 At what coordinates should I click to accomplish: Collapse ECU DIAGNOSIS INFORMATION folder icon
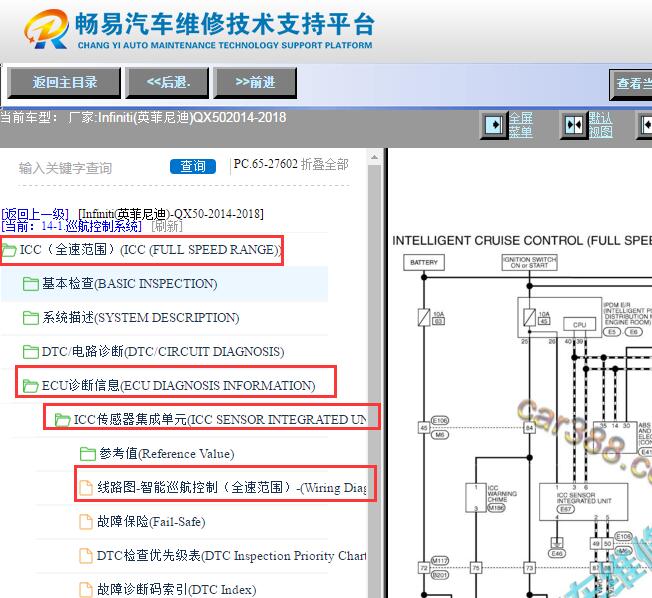coord(30,386)
